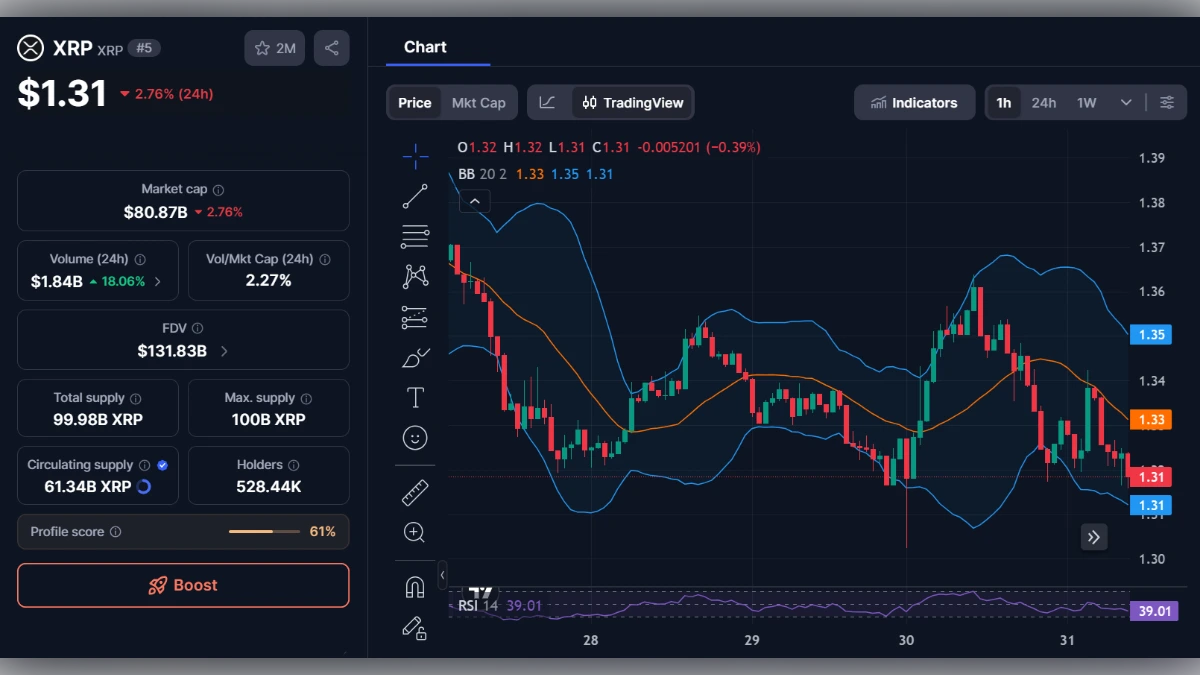
Task: Open the Emoji stickers tool
Action: point(414,437)
